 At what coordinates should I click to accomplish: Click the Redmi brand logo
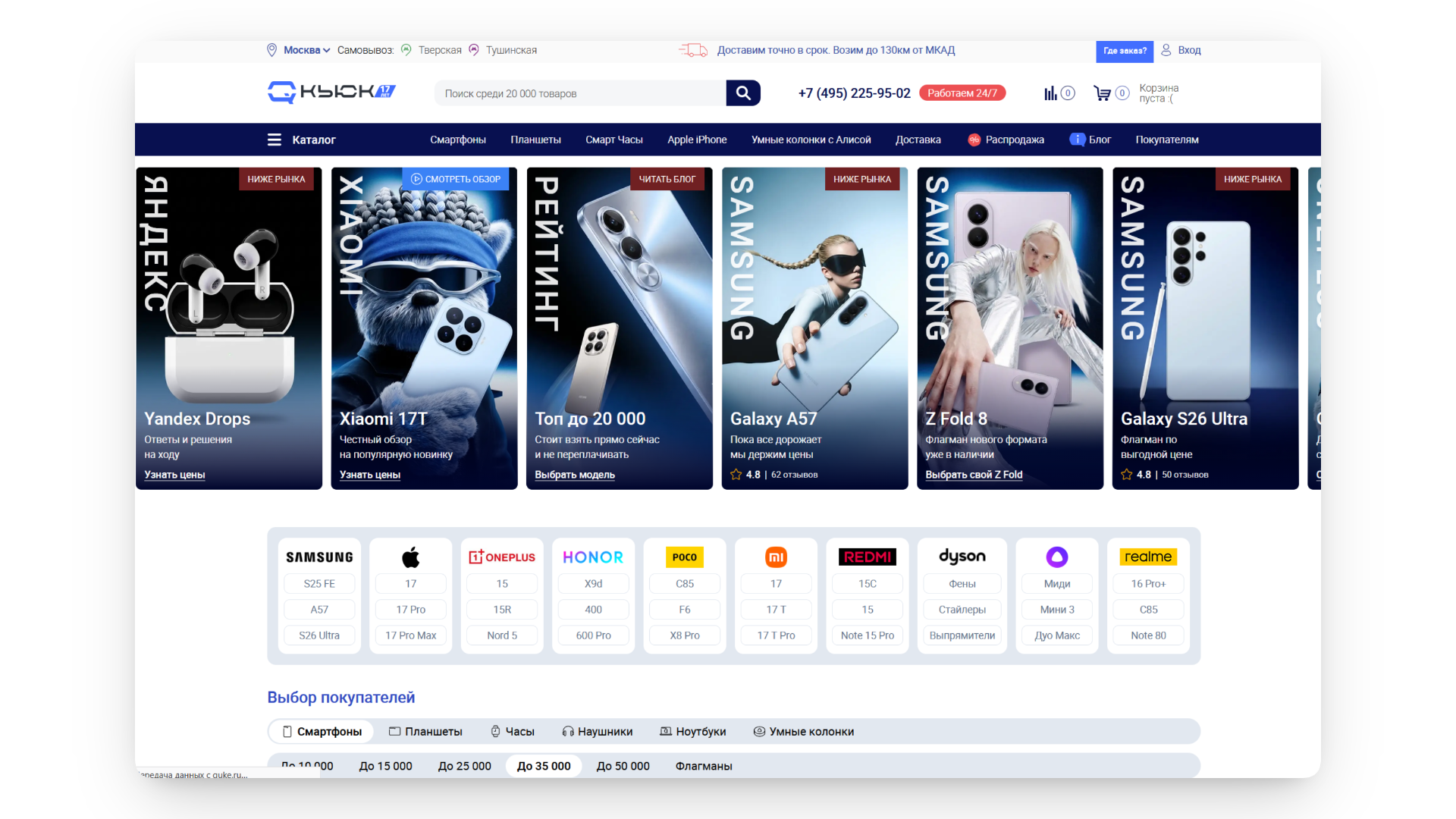868,557
